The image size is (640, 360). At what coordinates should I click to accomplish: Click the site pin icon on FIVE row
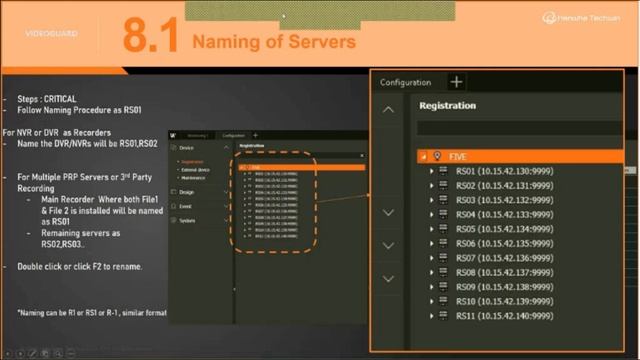click(x=437, y=156)
